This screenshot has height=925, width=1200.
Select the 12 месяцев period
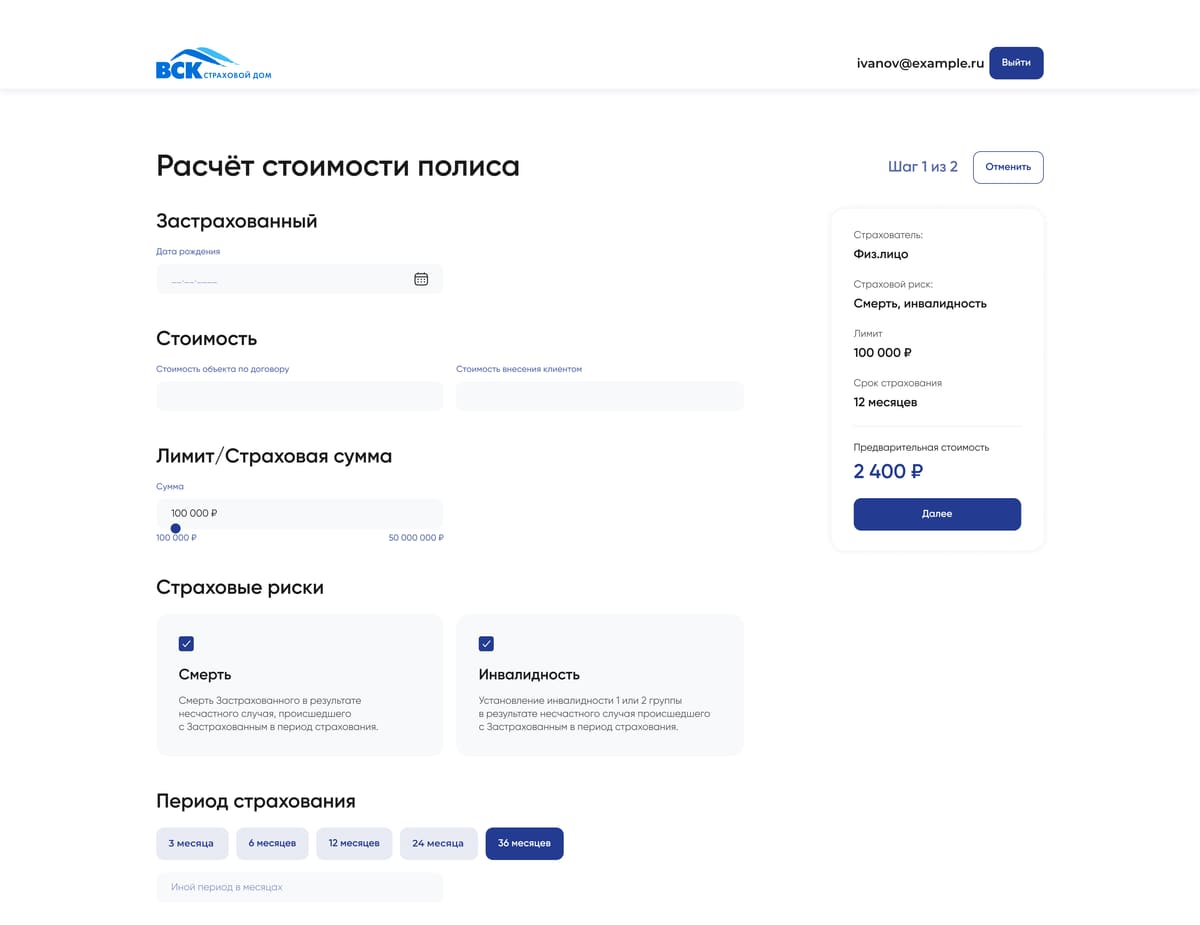coord(354,843)
